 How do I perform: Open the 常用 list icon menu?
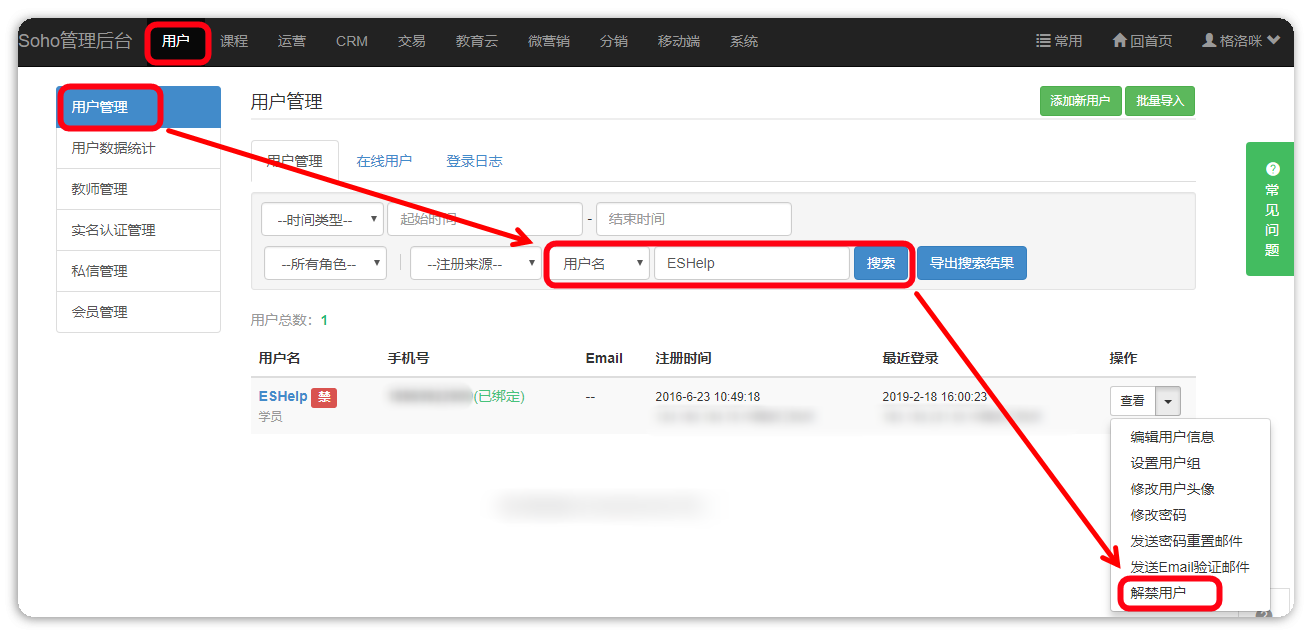coord(1043,41)
